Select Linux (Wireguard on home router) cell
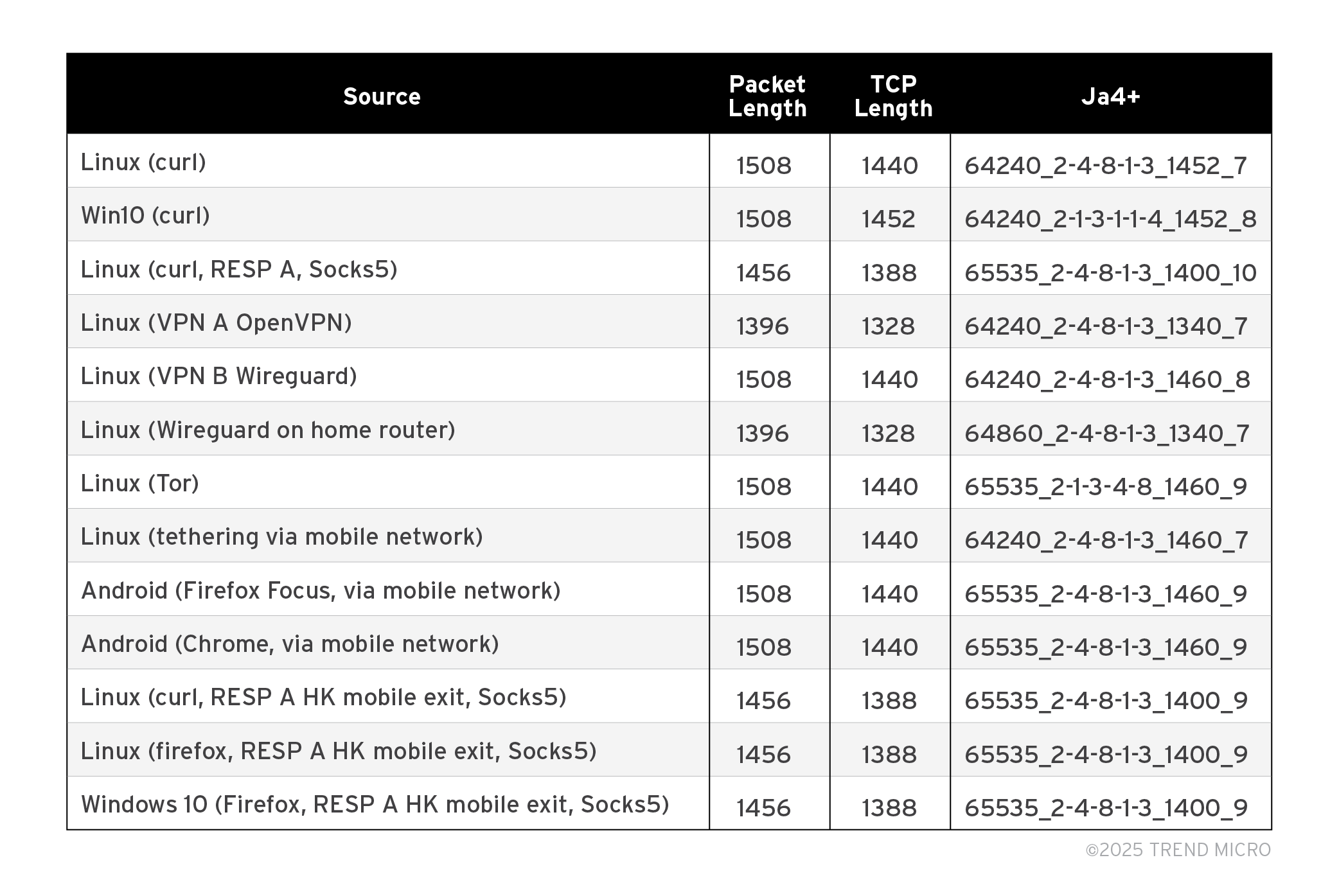The height and width of the screenshot is (896, 1339). [x=267, y=430]
